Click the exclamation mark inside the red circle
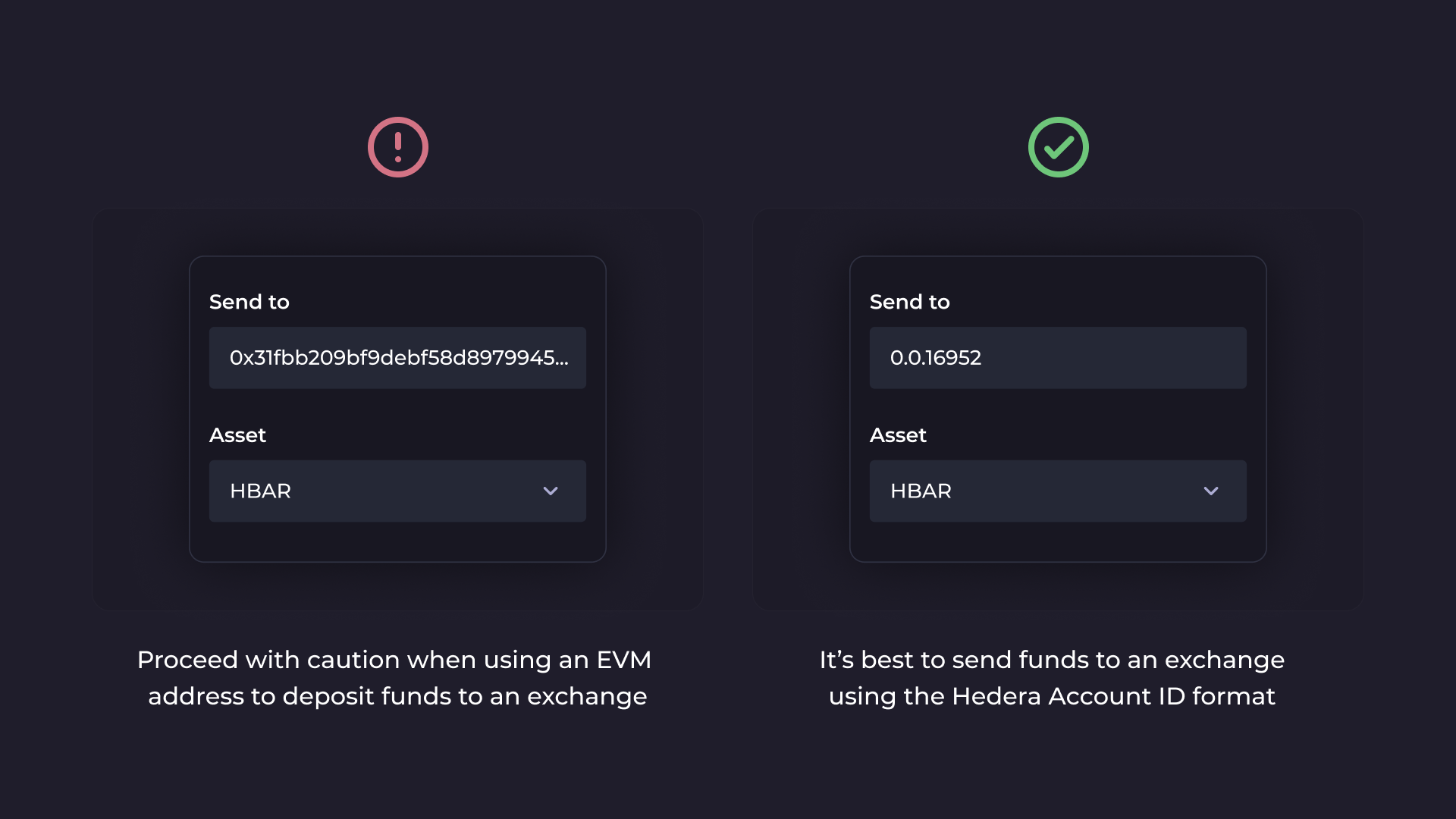Screen dimensions: 1456x819 [397, 146]
